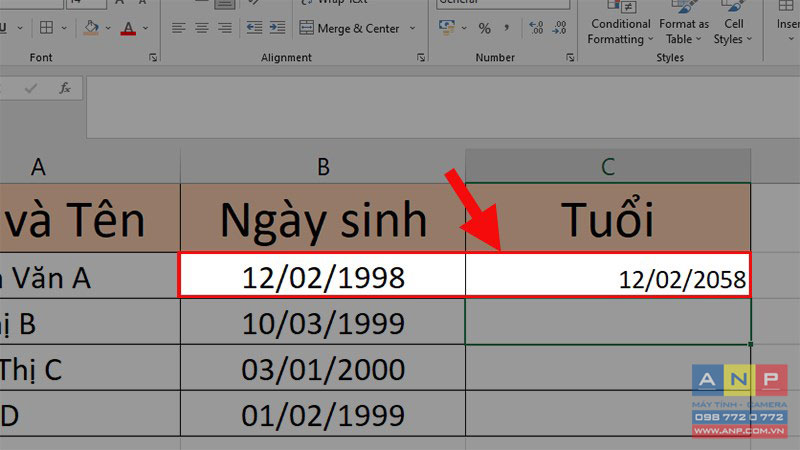This screenshot has height=450, width=800.
Task: Increase indent of cell content
Action: pos(277,28)
